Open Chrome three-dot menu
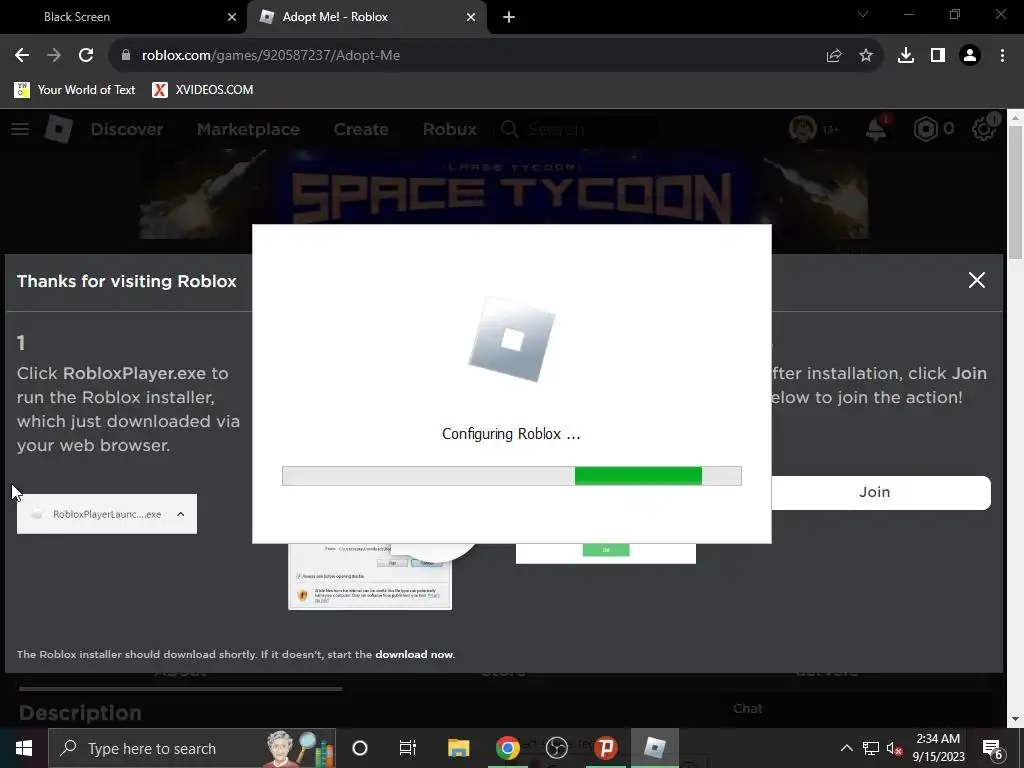The image size is (1024, 768). (1002, 56)
